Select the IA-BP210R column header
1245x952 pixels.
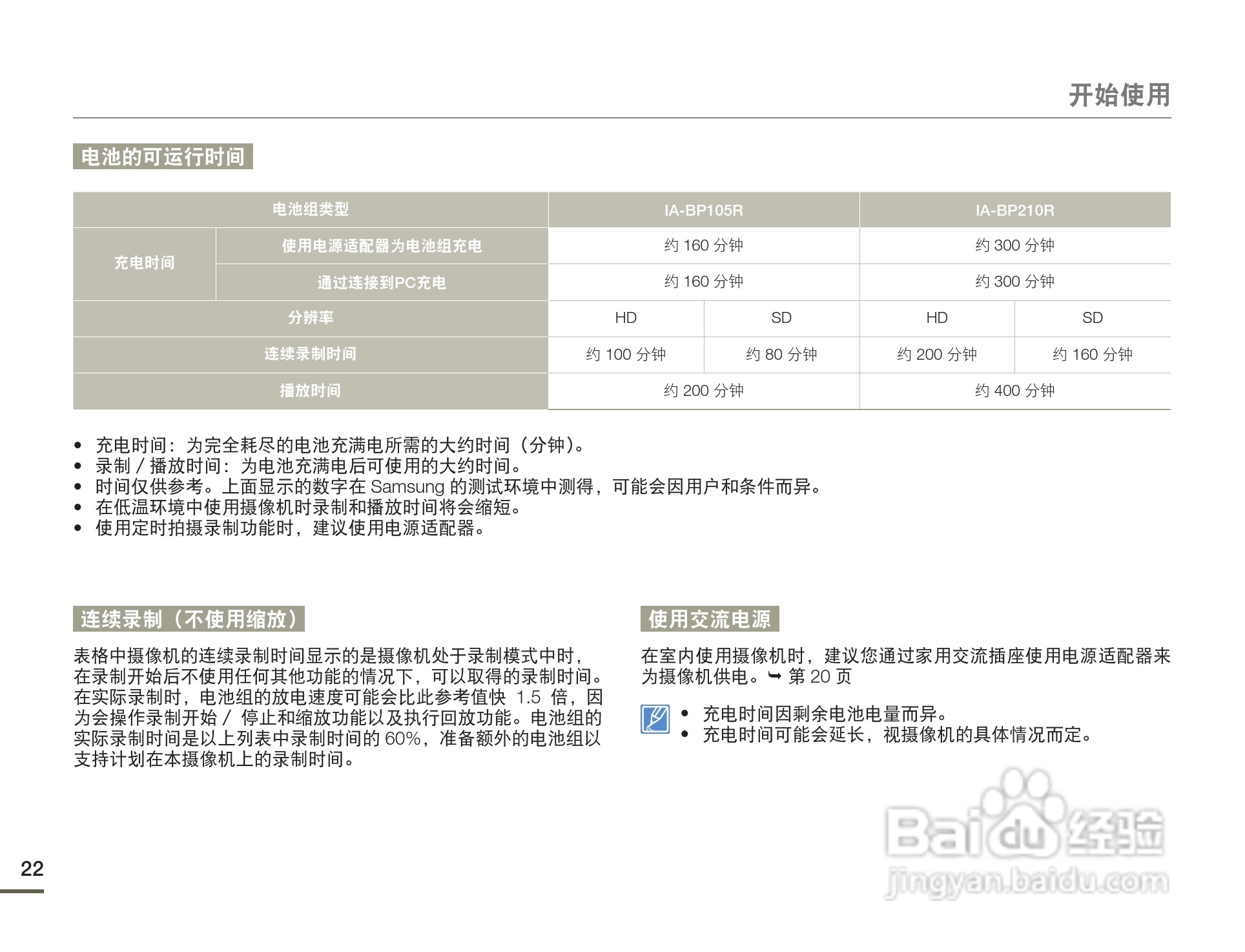pyautogui.click(x=1014, y=209)
